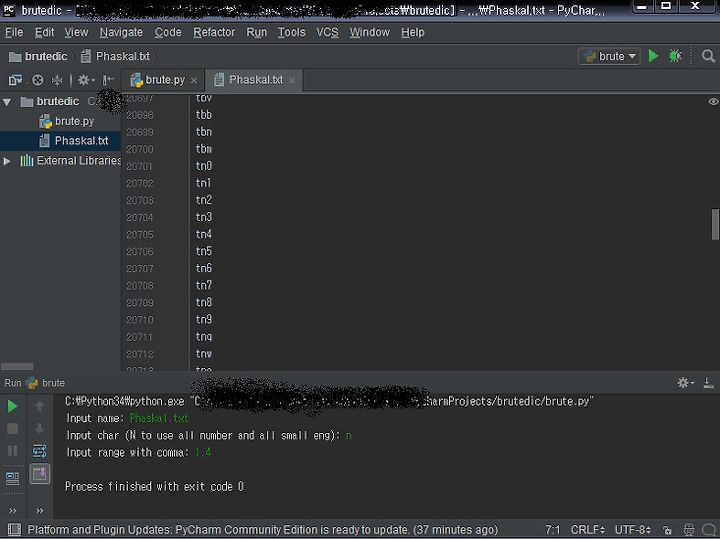
Task: Collapse the brutedic project tree node
Action: point(7,101)
